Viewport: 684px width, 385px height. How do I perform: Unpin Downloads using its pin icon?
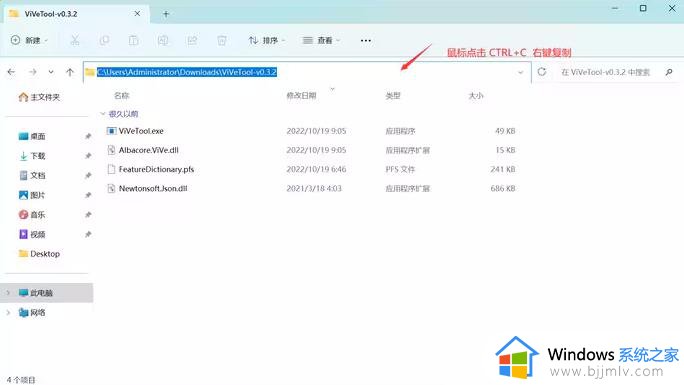click(88, 156)
